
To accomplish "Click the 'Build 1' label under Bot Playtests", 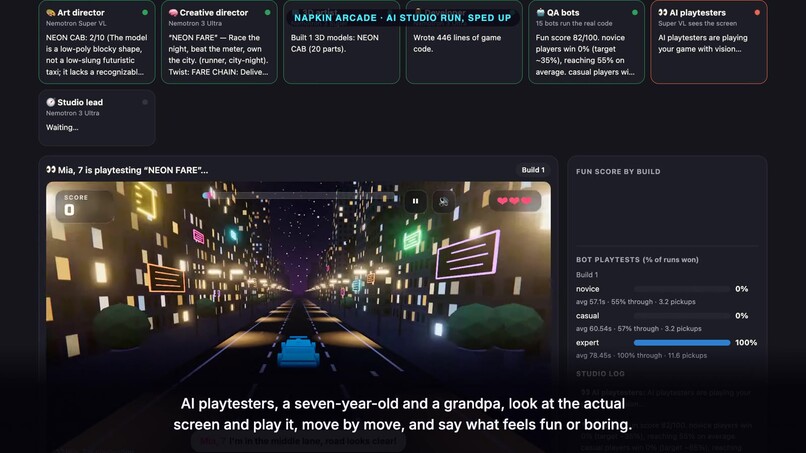I will click(x=587, y=275).
